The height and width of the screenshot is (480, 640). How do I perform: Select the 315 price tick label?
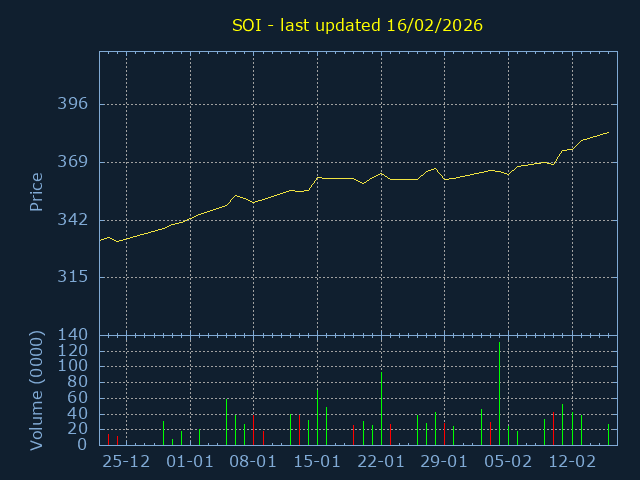pyautogui.click(x=75, y=277)
